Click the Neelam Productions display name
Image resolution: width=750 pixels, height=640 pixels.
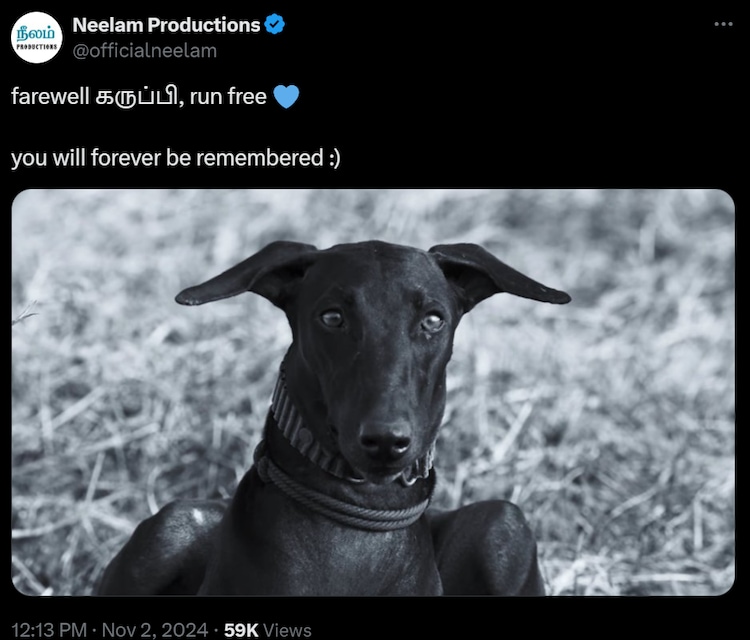point(166,25)
